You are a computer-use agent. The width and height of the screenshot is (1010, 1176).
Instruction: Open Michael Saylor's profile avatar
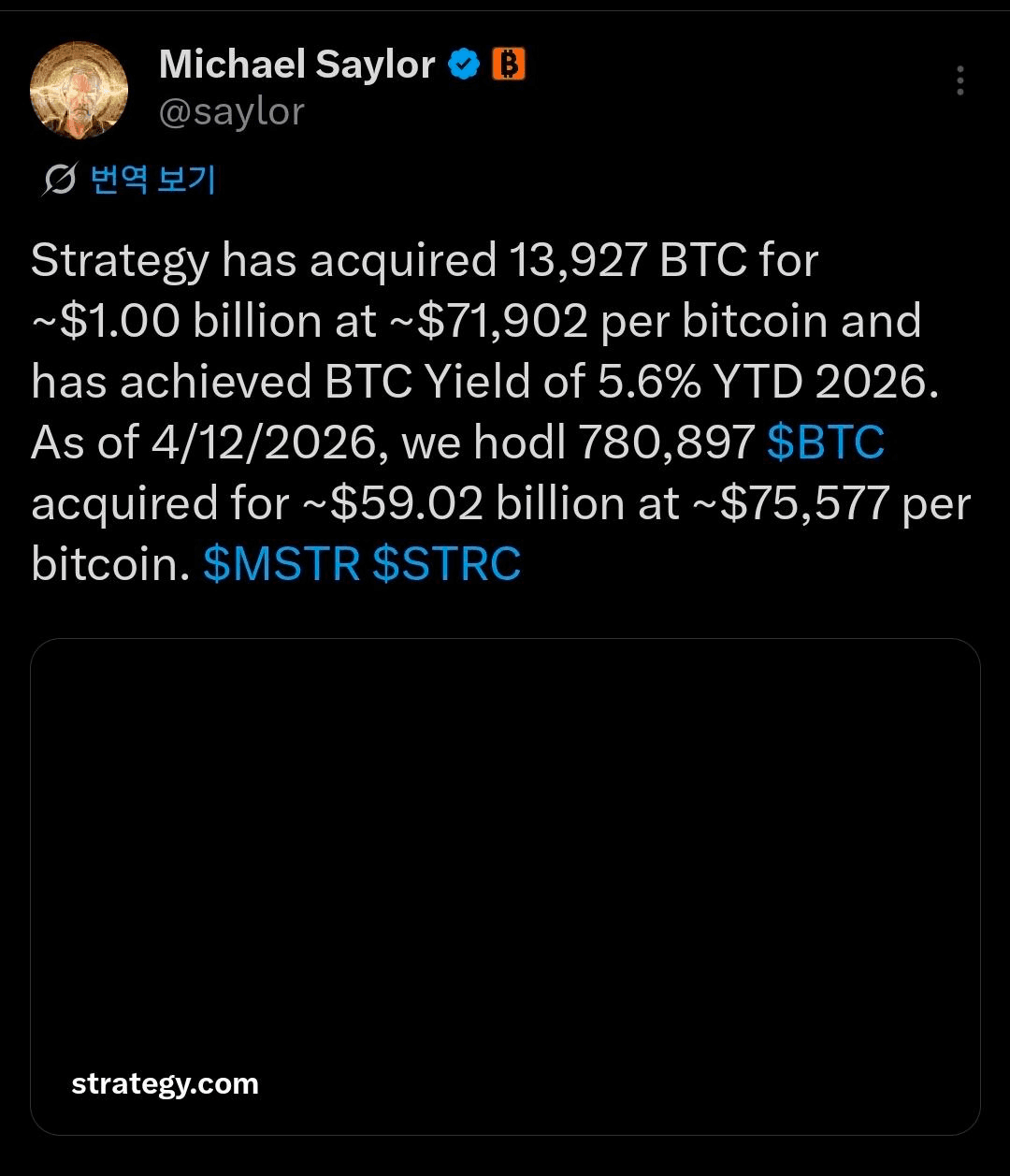[x=79, y=90]
